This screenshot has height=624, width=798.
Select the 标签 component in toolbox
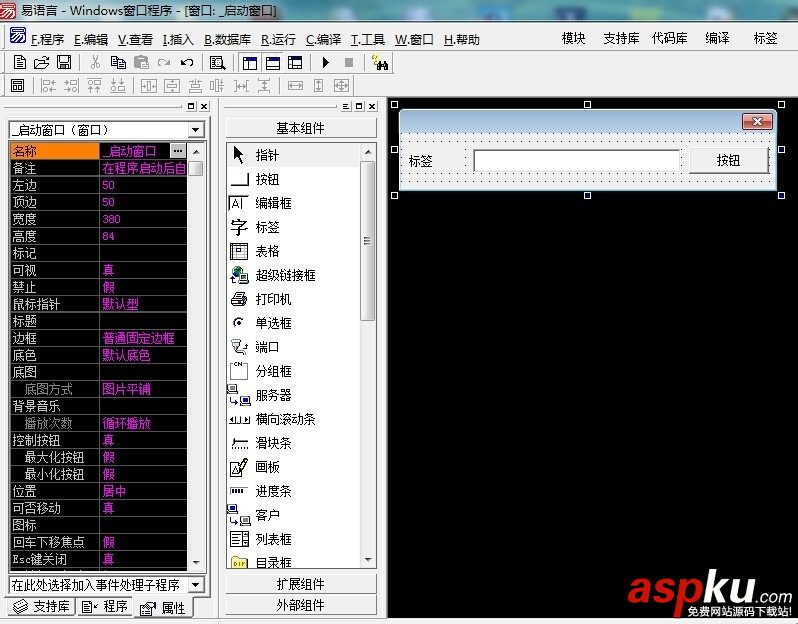point(294,227)
